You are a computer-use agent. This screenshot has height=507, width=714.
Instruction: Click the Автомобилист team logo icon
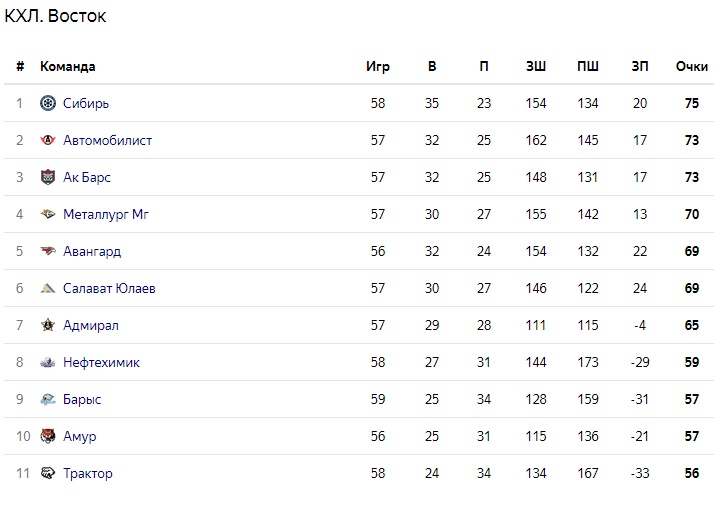tap(48, 140)
